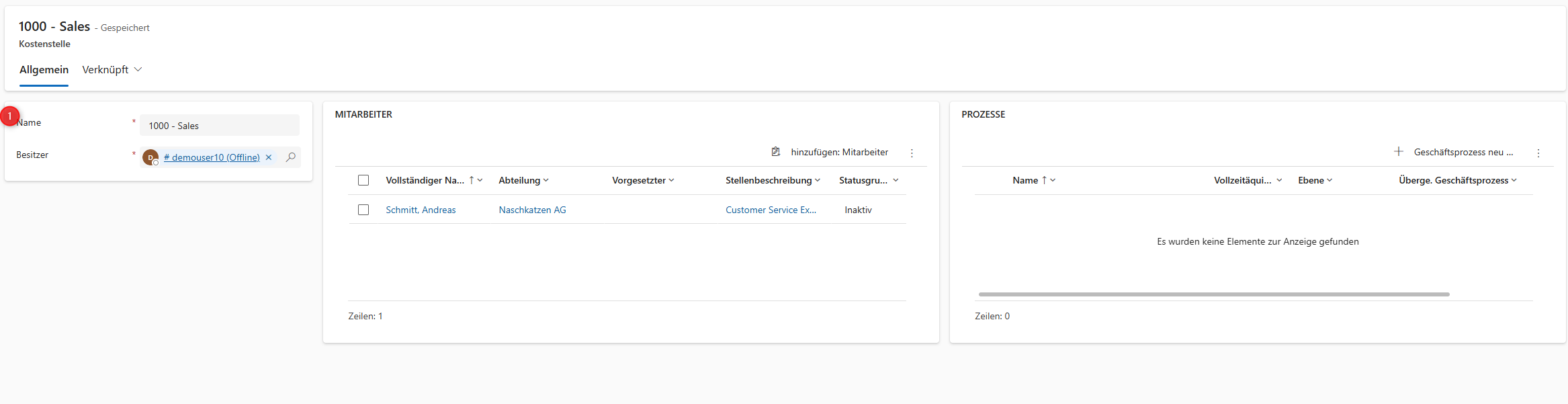Open the Schmitt, Andreas employee record
This screenshot has width=1568, height=404.
[421, 210]
